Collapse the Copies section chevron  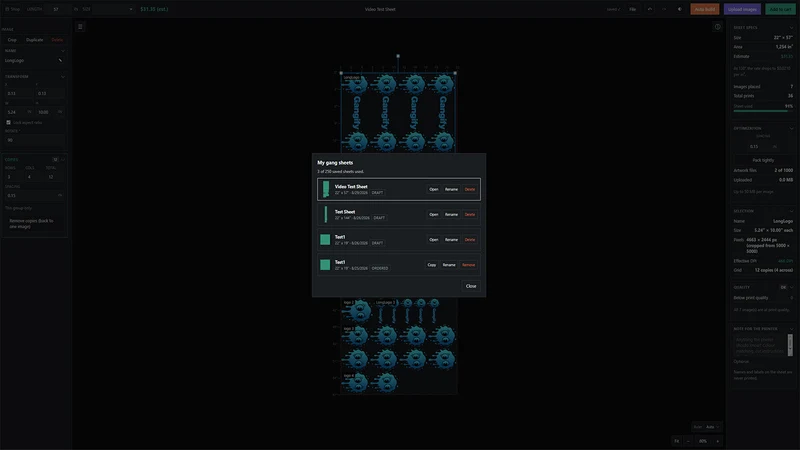pos(63,160)
